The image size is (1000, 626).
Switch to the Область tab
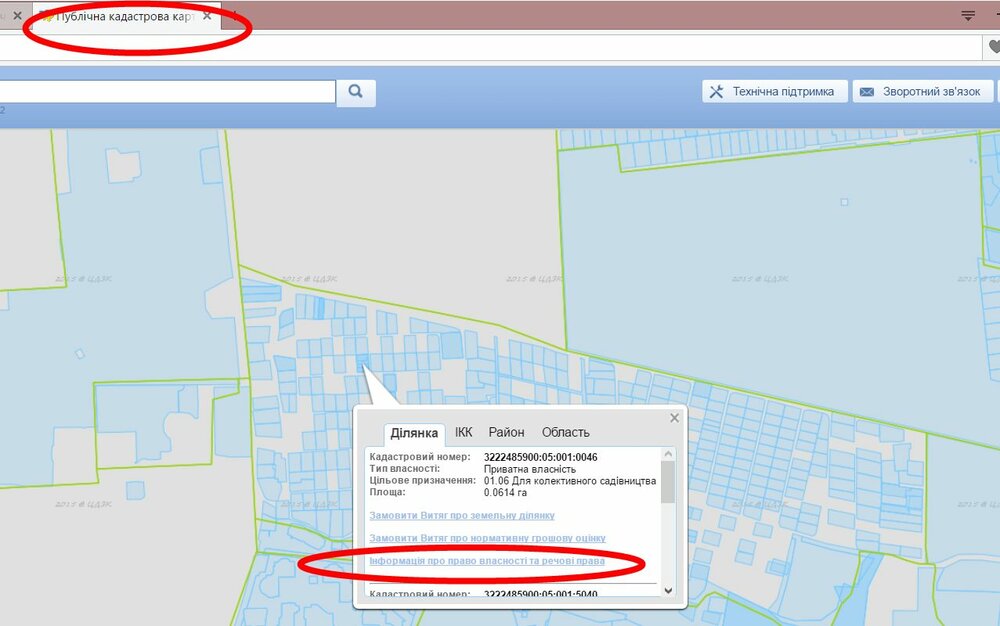point(566,432)
